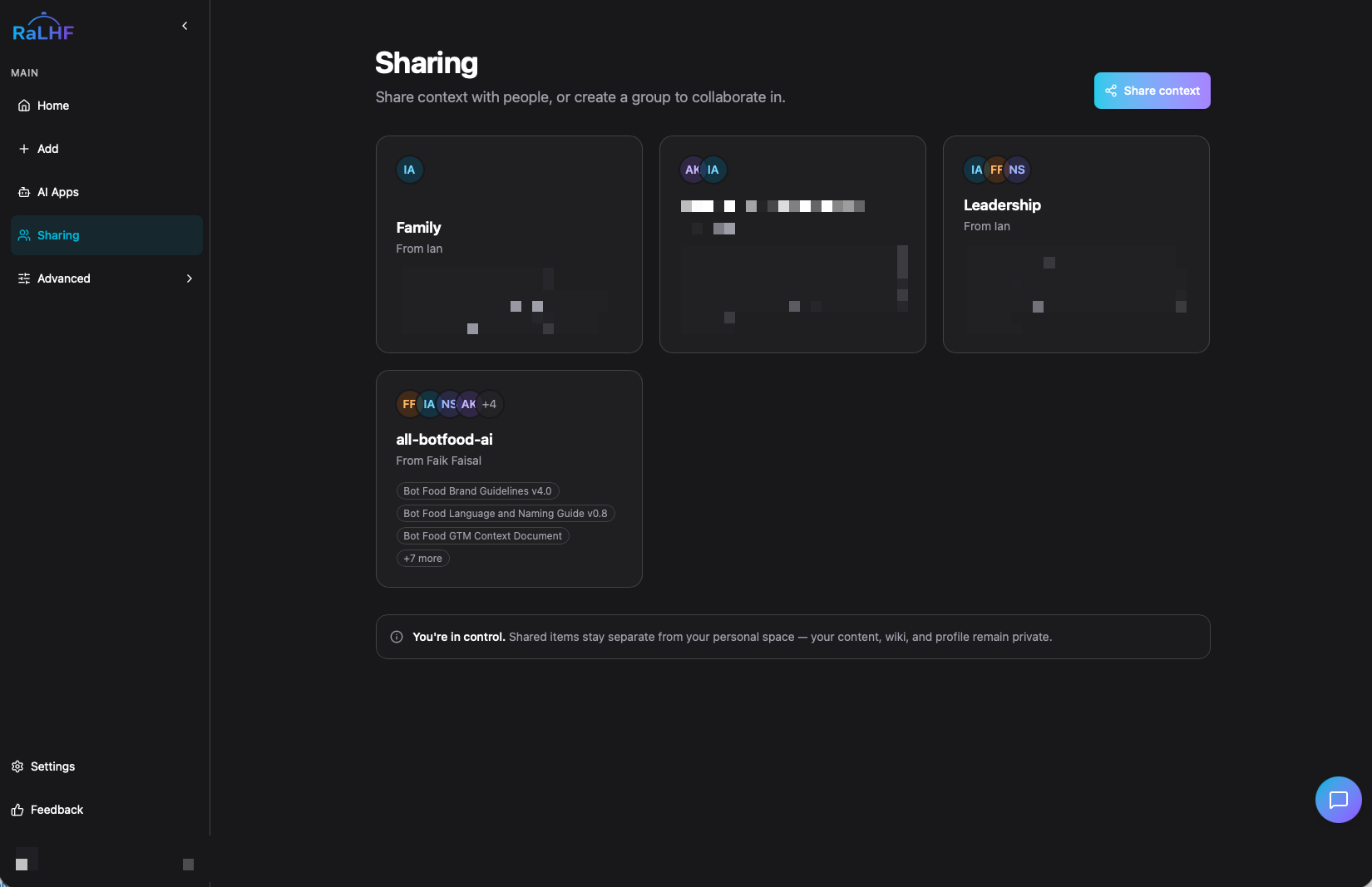The height and width of the screenshot is (887, 1372).
Task: Click the Sharing people icon
Action: coord(24,235)
